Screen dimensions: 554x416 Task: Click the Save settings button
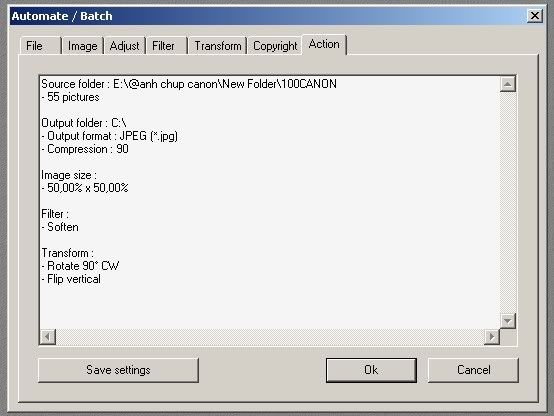118,370
